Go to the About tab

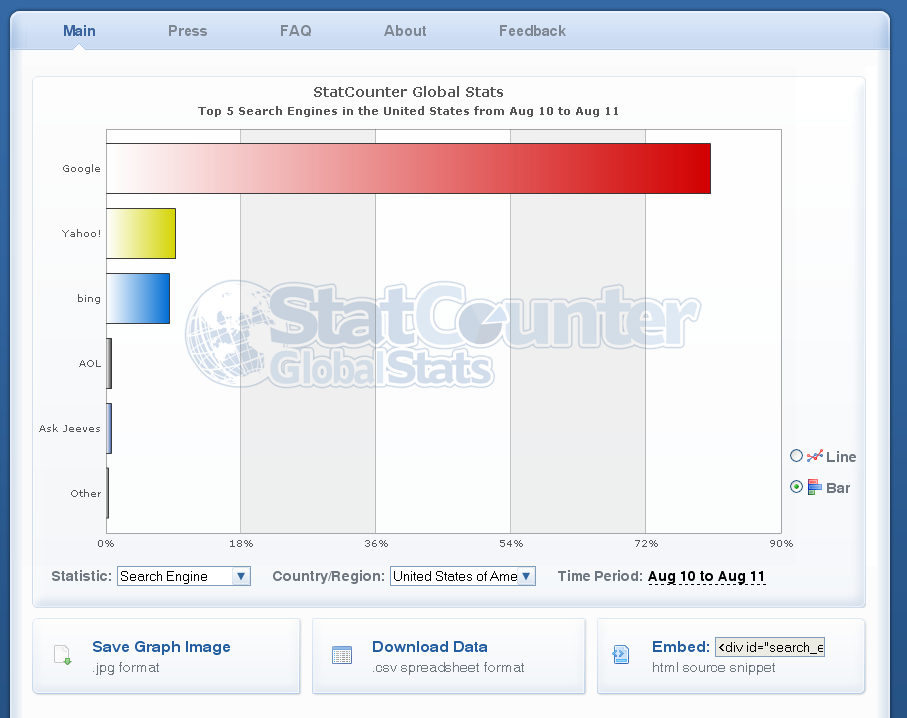tap(405, 31)
